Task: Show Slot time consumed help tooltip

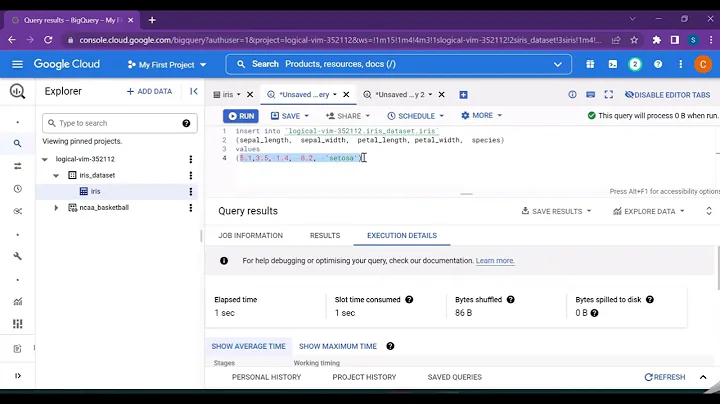Action: (409, 299)
